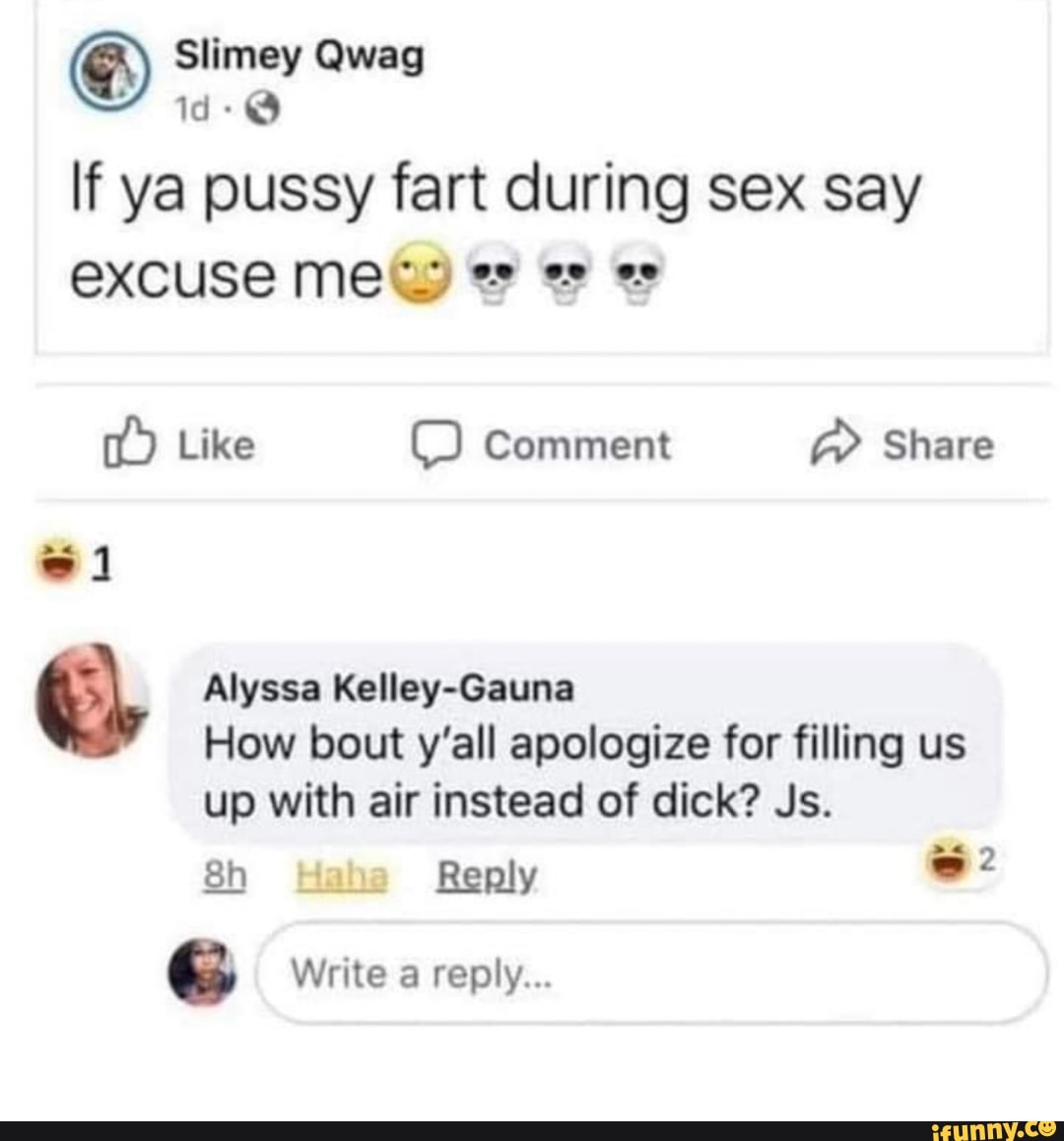
Task: Open the Slimey Qwag profile name
Action: pyautogui.click(x=299, y=56)
